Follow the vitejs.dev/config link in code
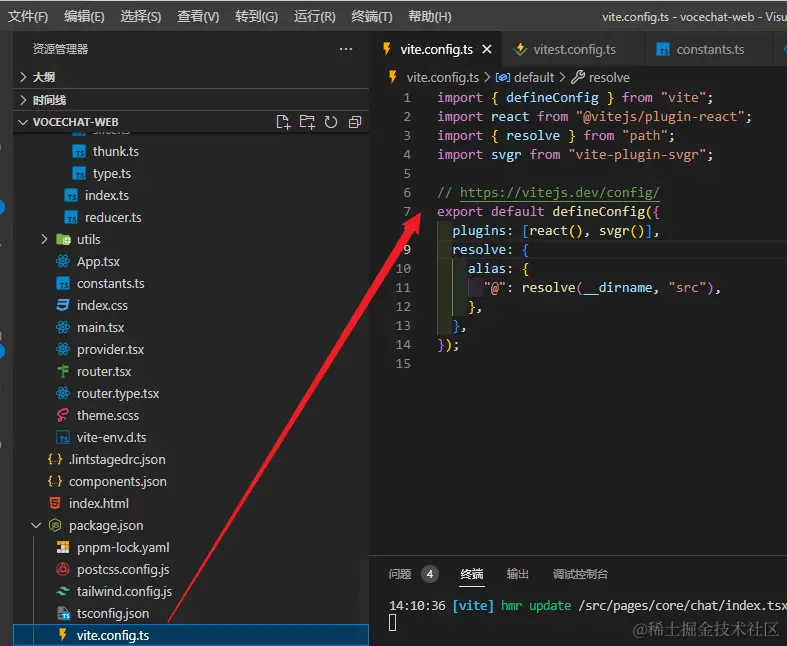 (x=559, y=193)
